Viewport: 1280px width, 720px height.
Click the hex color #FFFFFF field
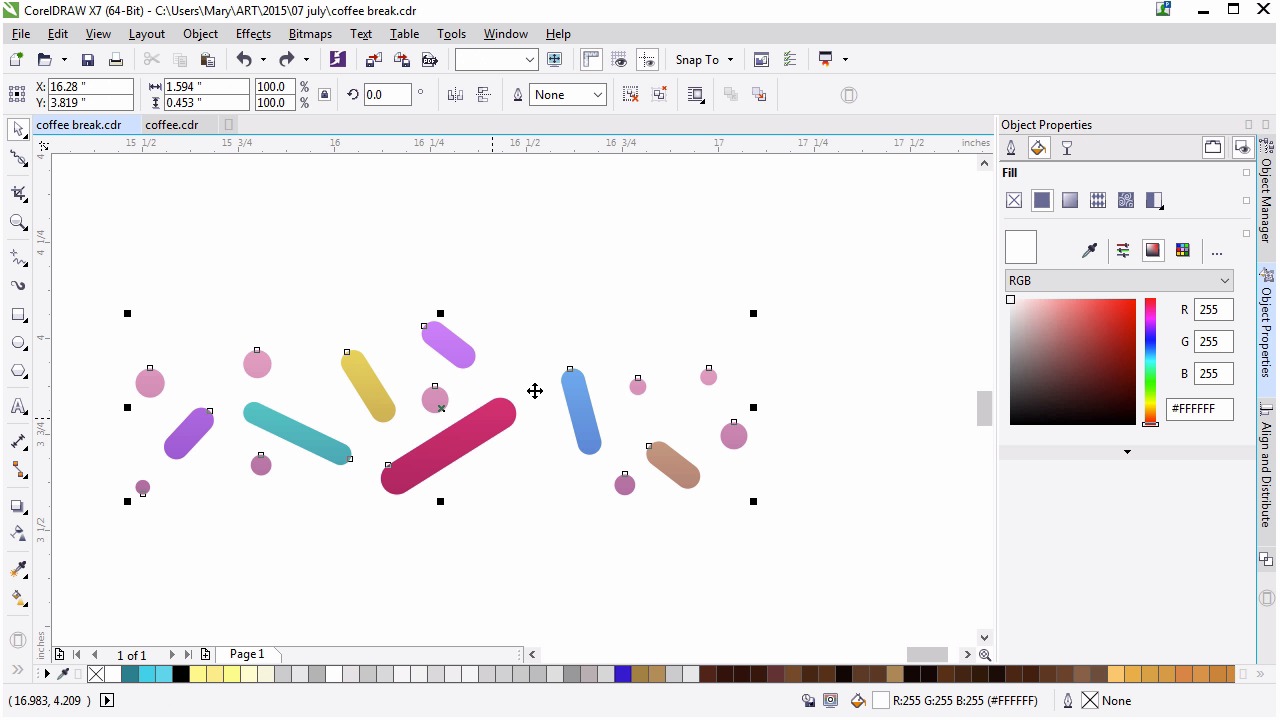point(1199,409)
